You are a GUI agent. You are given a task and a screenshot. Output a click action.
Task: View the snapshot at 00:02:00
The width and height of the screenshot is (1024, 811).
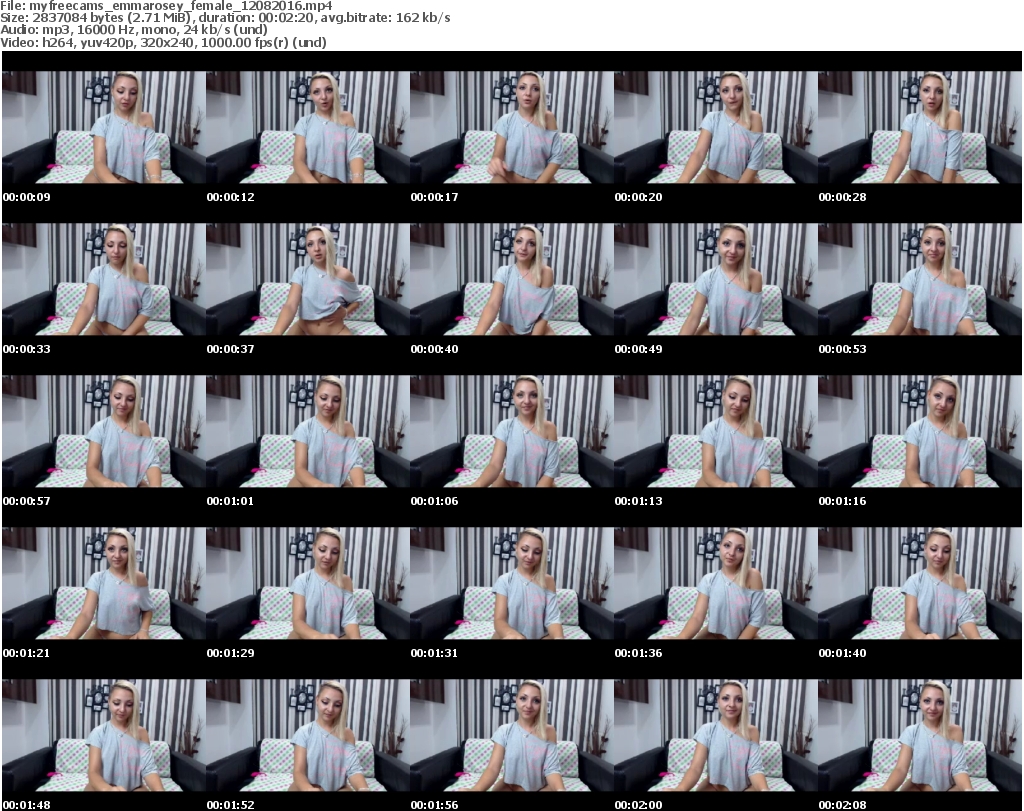pyautogui.click(x=716, y=736)
